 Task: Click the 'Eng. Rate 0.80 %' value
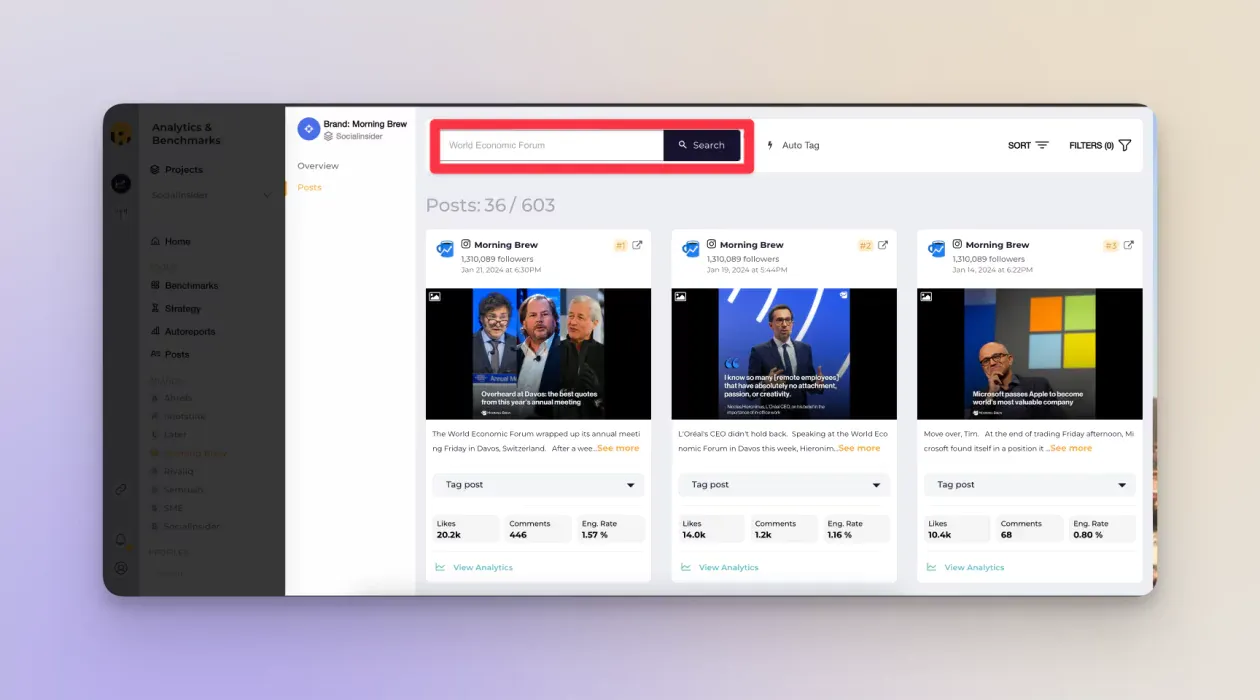click(x=1102, y=529)
